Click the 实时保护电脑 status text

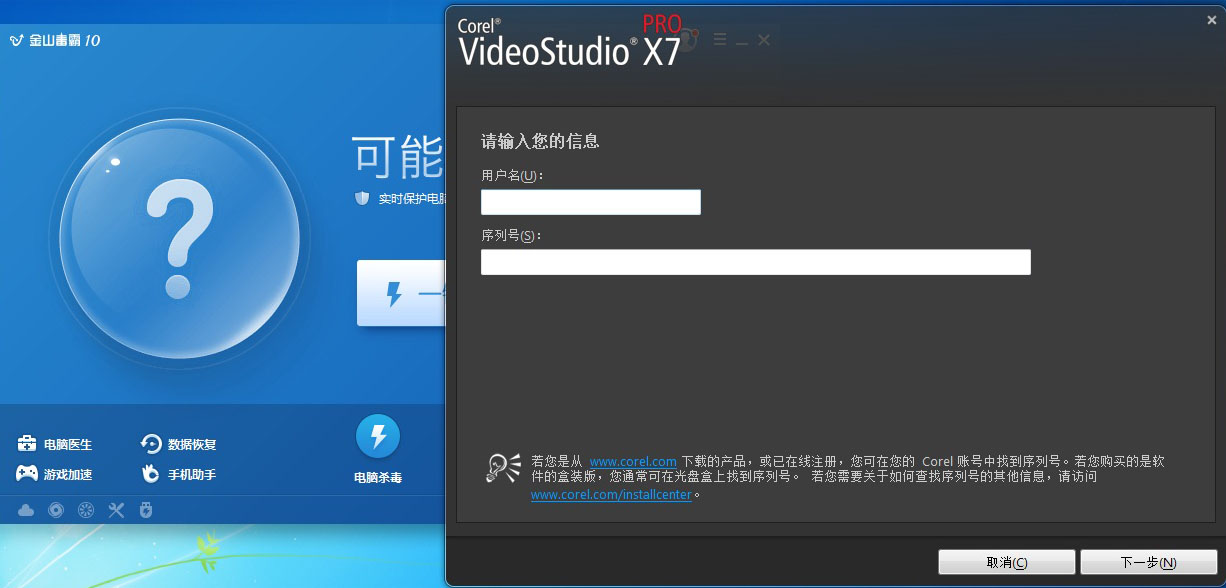click(412, 199)
